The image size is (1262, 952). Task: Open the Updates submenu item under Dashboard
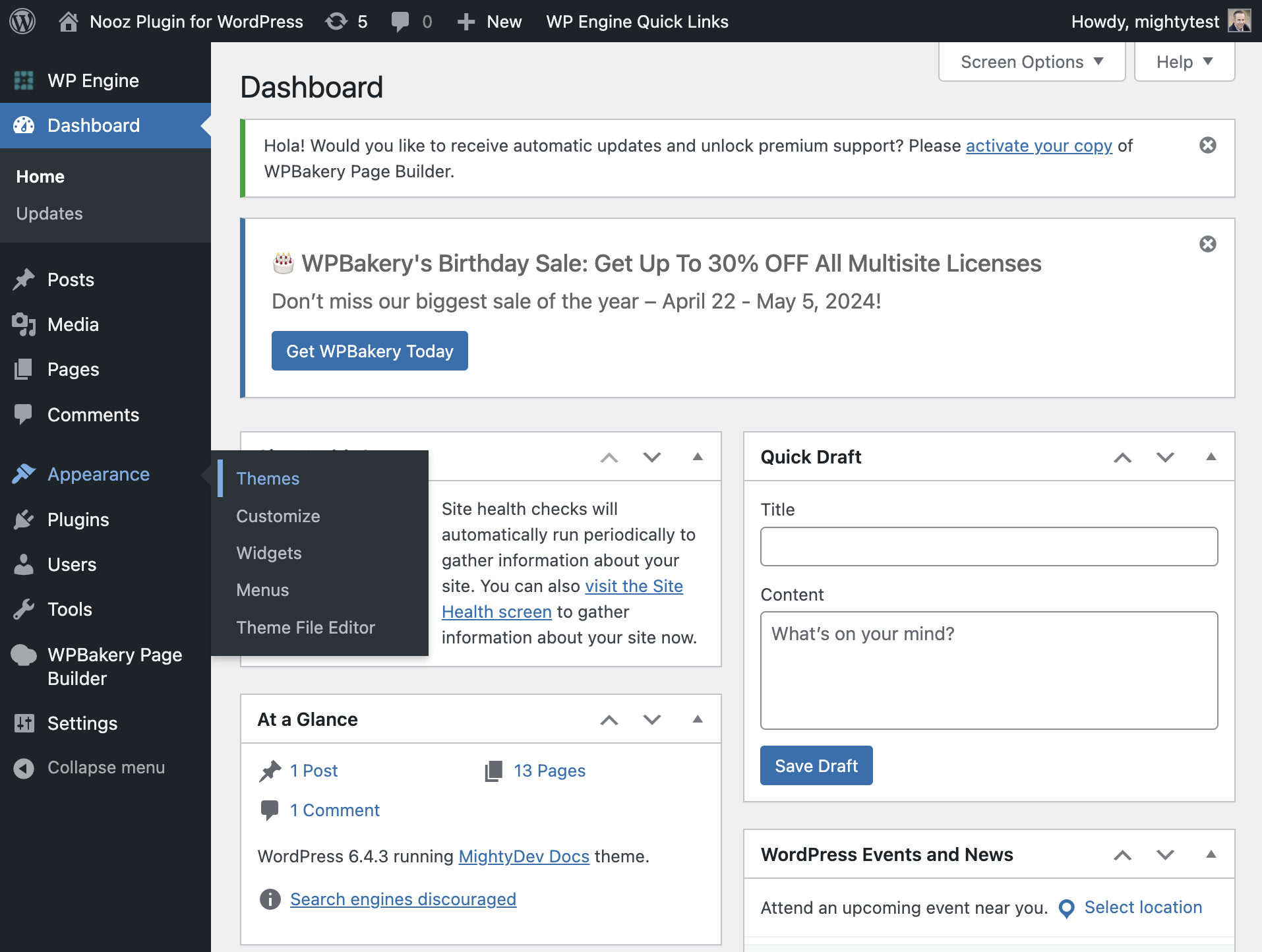coord(49,214)
